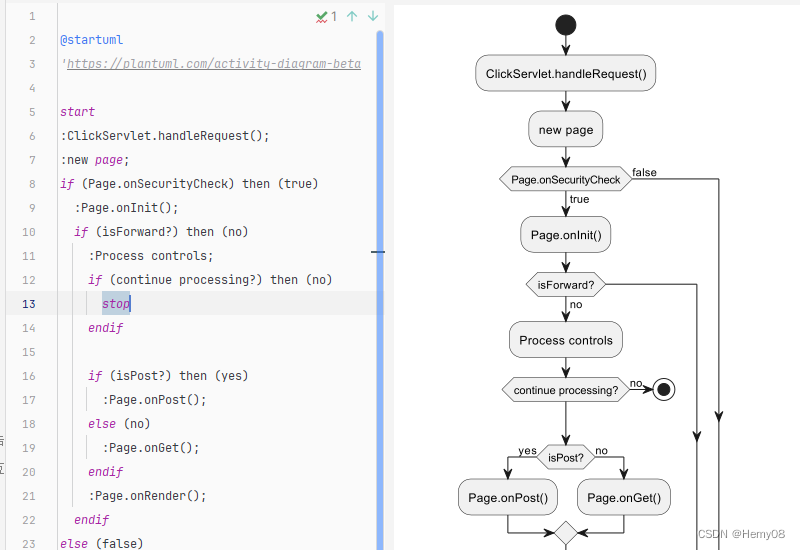Click the inspection checkmark problems indicator
This screenshot has height=550, width=800.
tap(326, 17)
